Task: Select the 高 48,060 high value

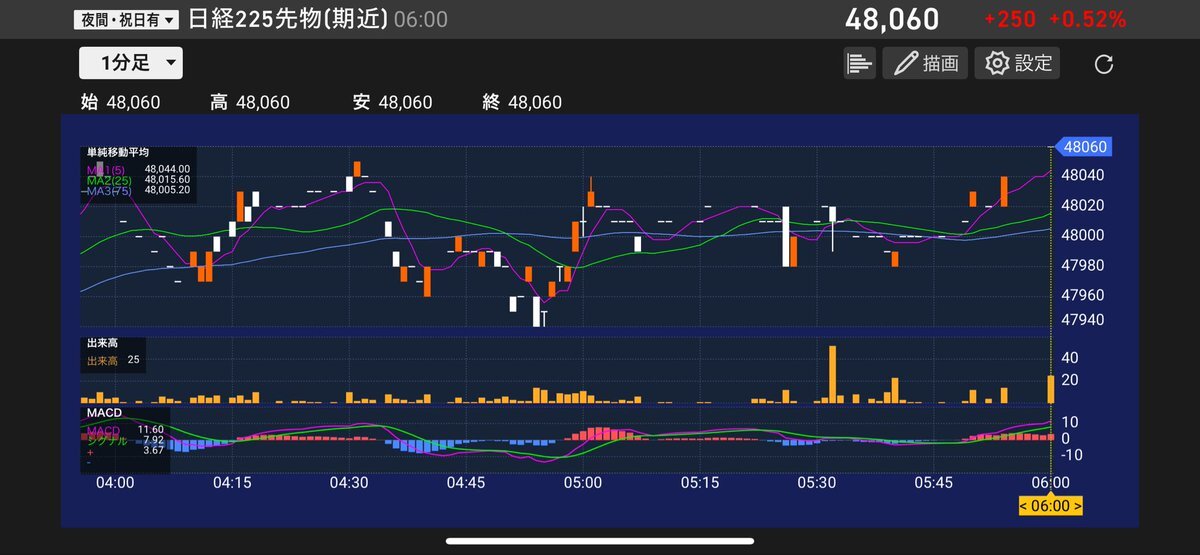Action: tap(250, 102)
